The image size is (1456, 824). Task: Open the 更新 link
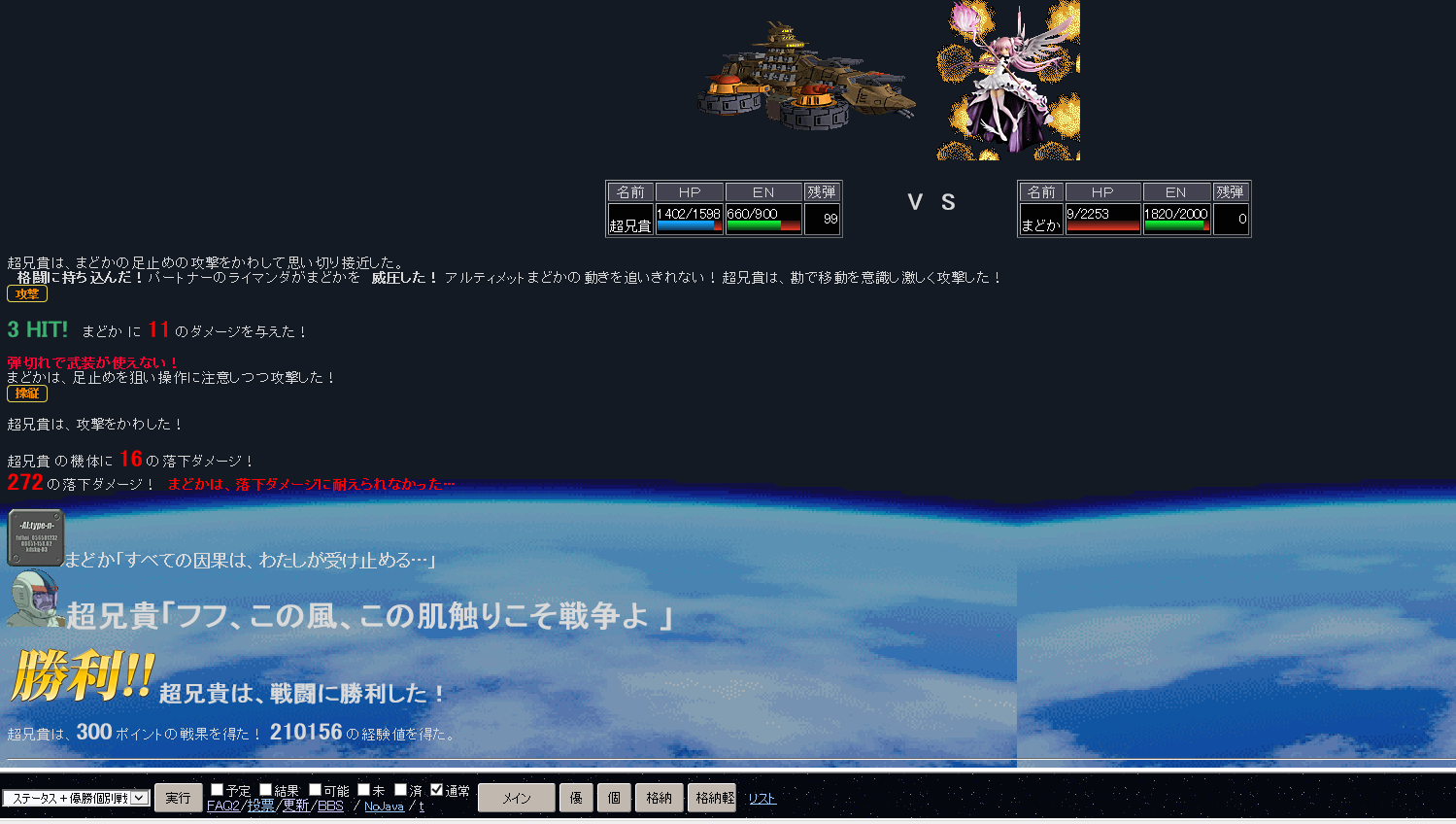(x=296, y=806)
